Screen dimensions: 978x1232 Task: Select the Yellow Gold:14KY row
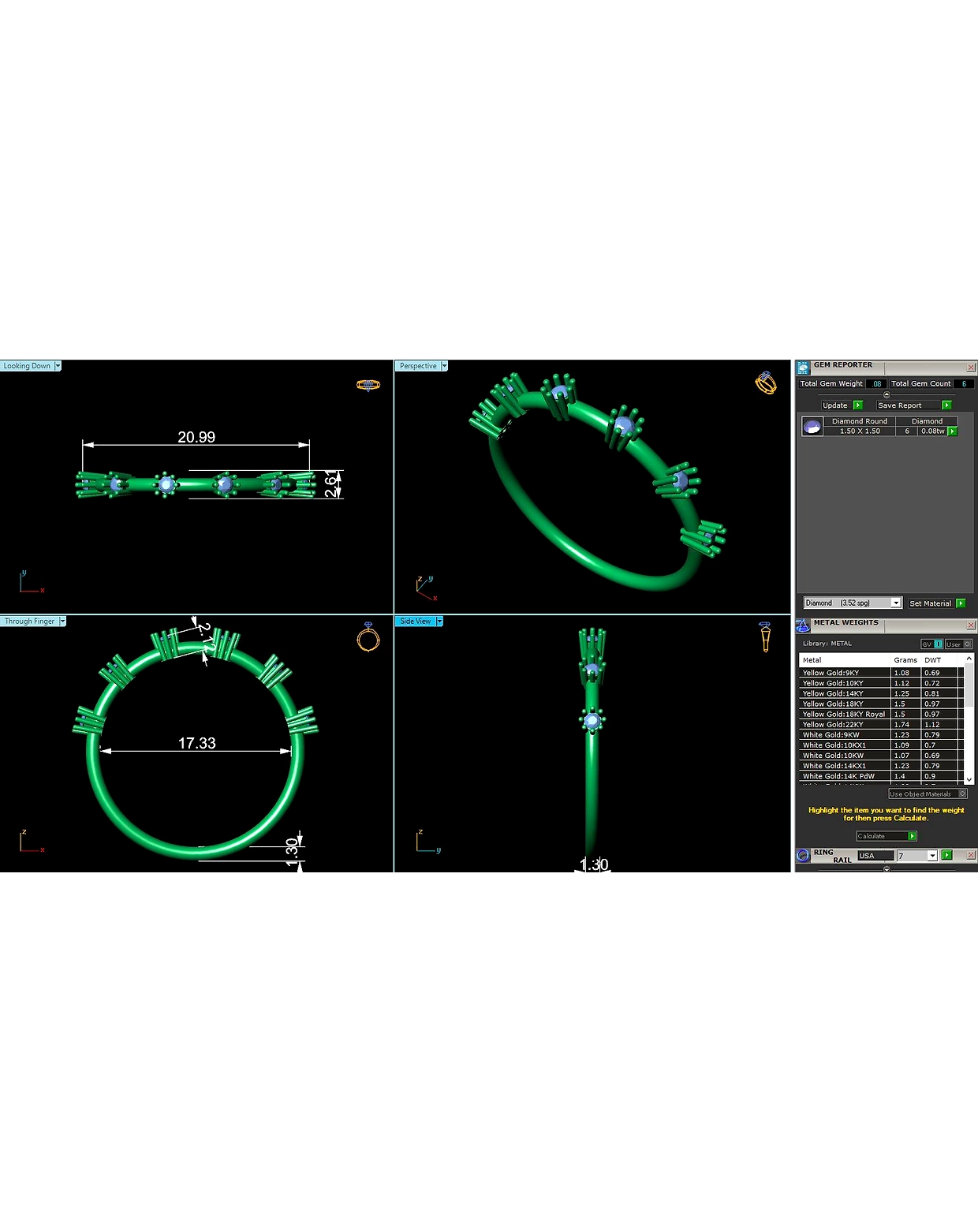click(881, 693)
